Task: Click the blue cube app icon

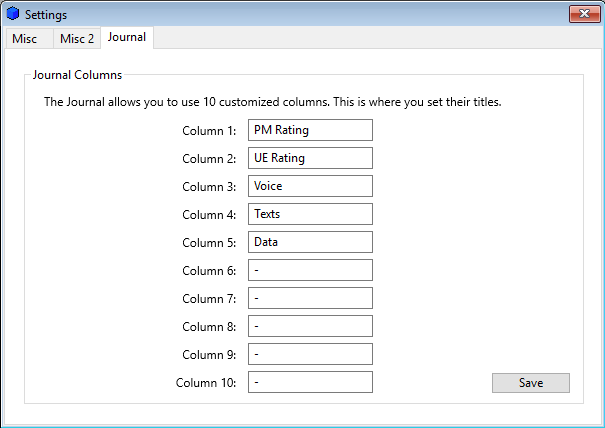Action: (13, 14)
